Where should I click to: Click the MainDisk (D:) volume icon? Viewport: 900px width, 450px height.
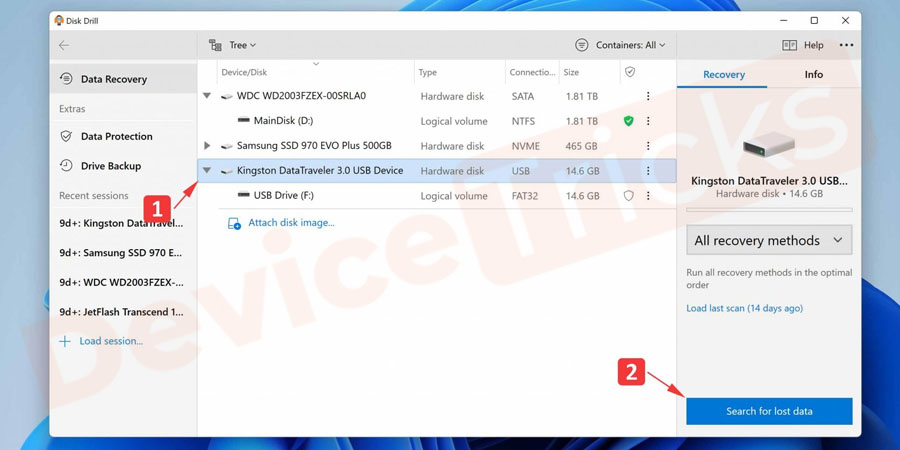[x=243, y=121]
